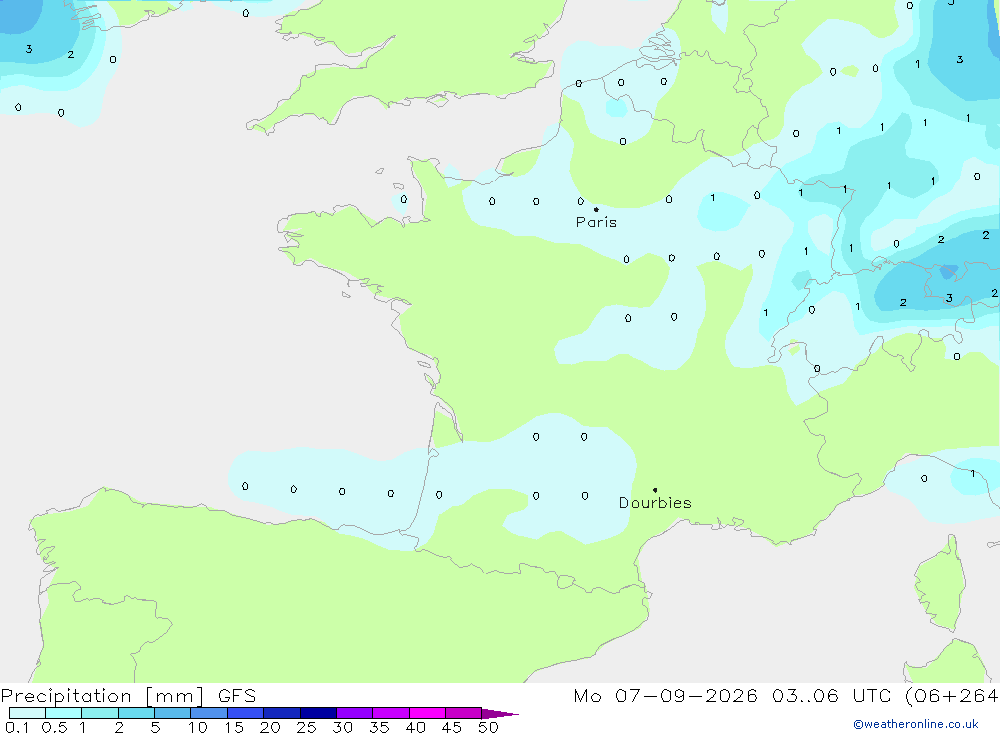Click the '45' legend scale value
This screenshot has width=1000, height=733.
point(452,727)
